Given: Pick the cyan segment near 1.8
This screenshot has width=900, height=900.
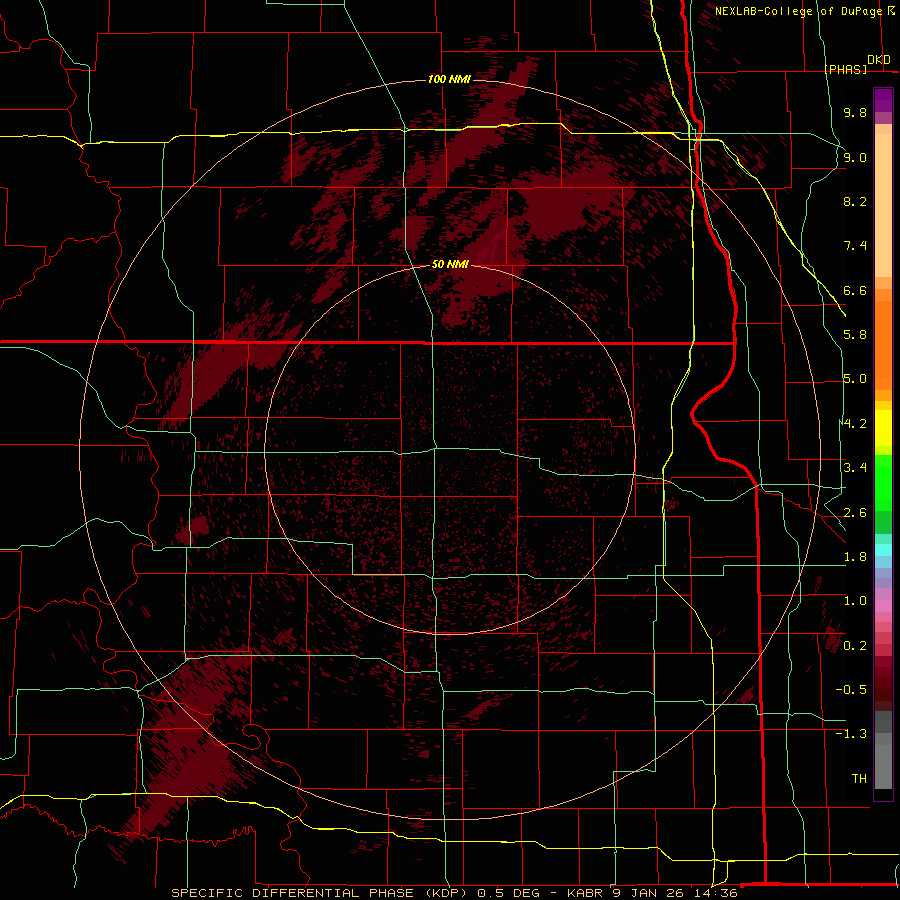Looking at the screenshot, I should (883, 550).
